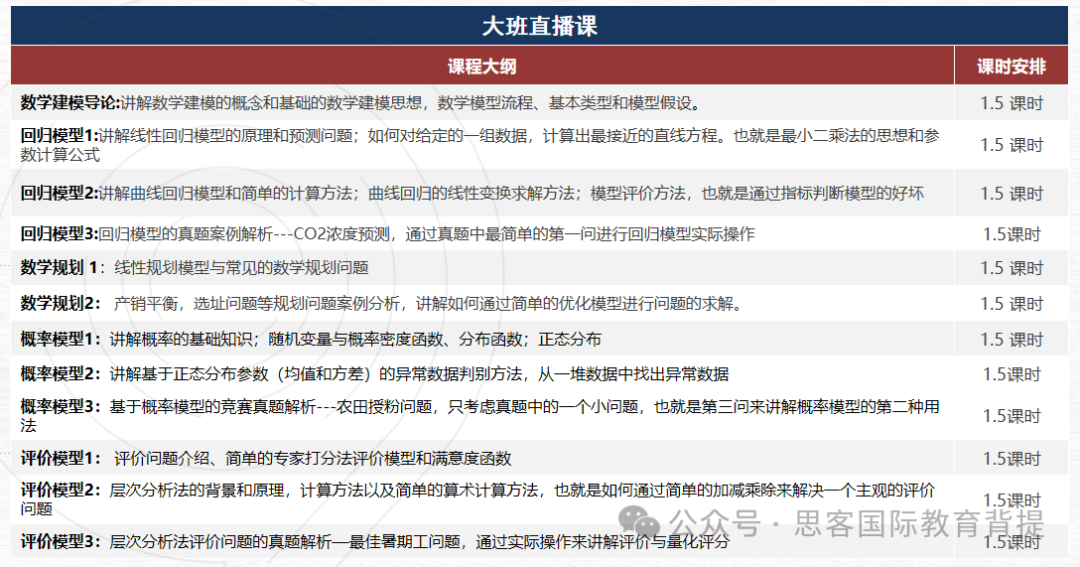Click the 课时 cell for 数学建模导论

(1011, 104)
